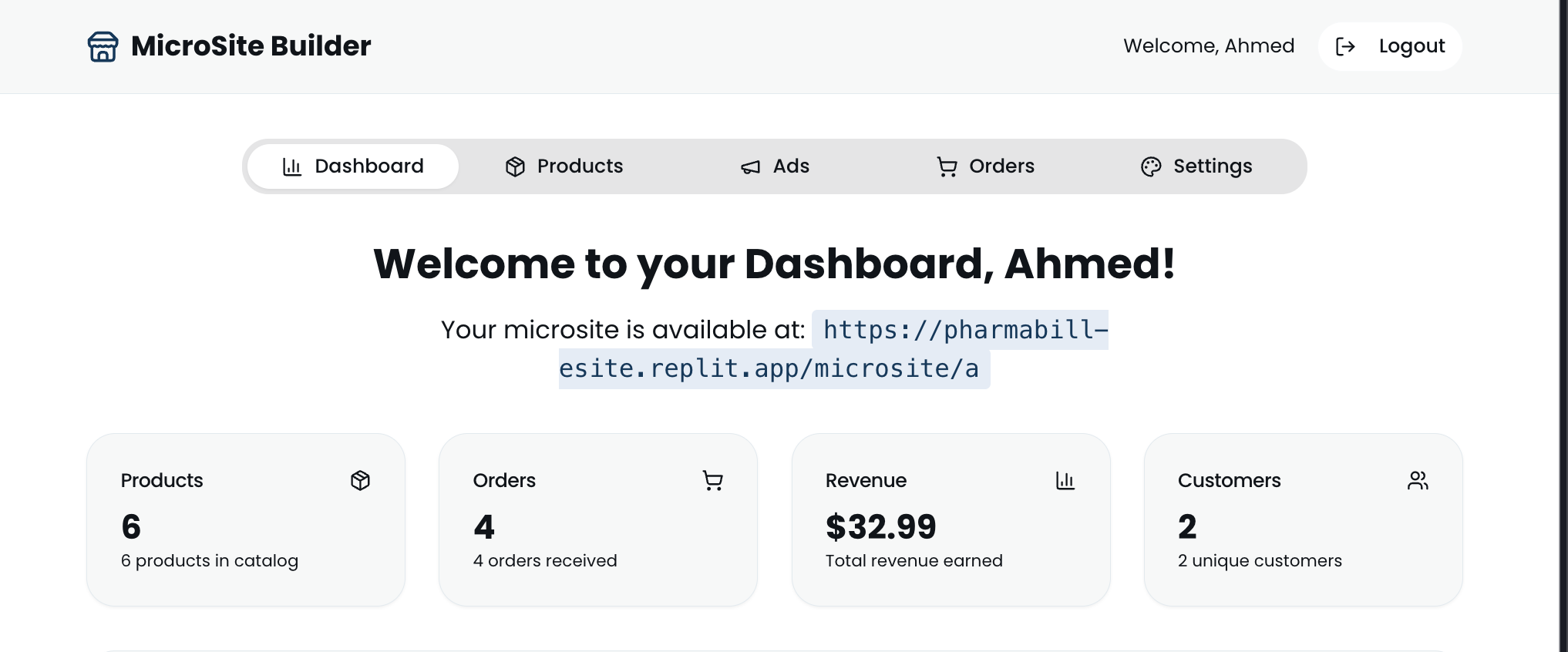The width and height of the screenshot is (1568, 652).
Task: Click the people icon on Customers card
Action: coord(1418,480)
